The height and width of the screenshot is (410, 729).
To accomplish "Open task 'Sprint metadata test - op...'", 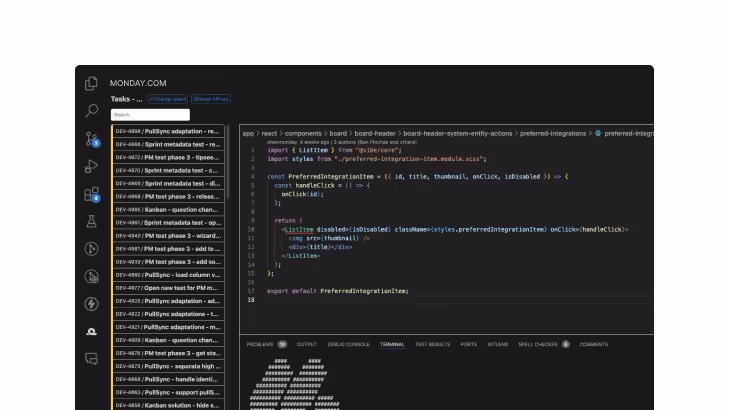I will coord(168,223).
